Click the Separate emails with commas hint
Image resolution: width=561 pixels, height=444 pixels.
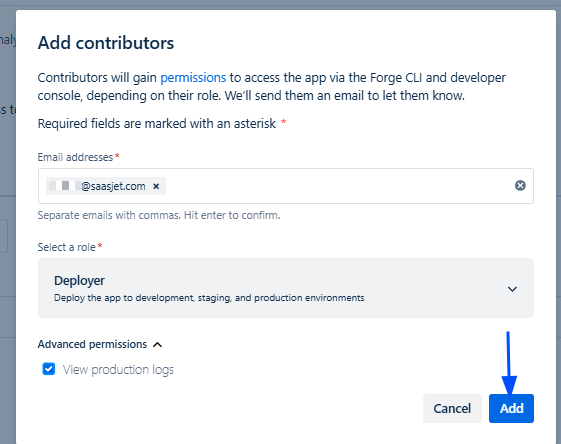coord(159,215)
